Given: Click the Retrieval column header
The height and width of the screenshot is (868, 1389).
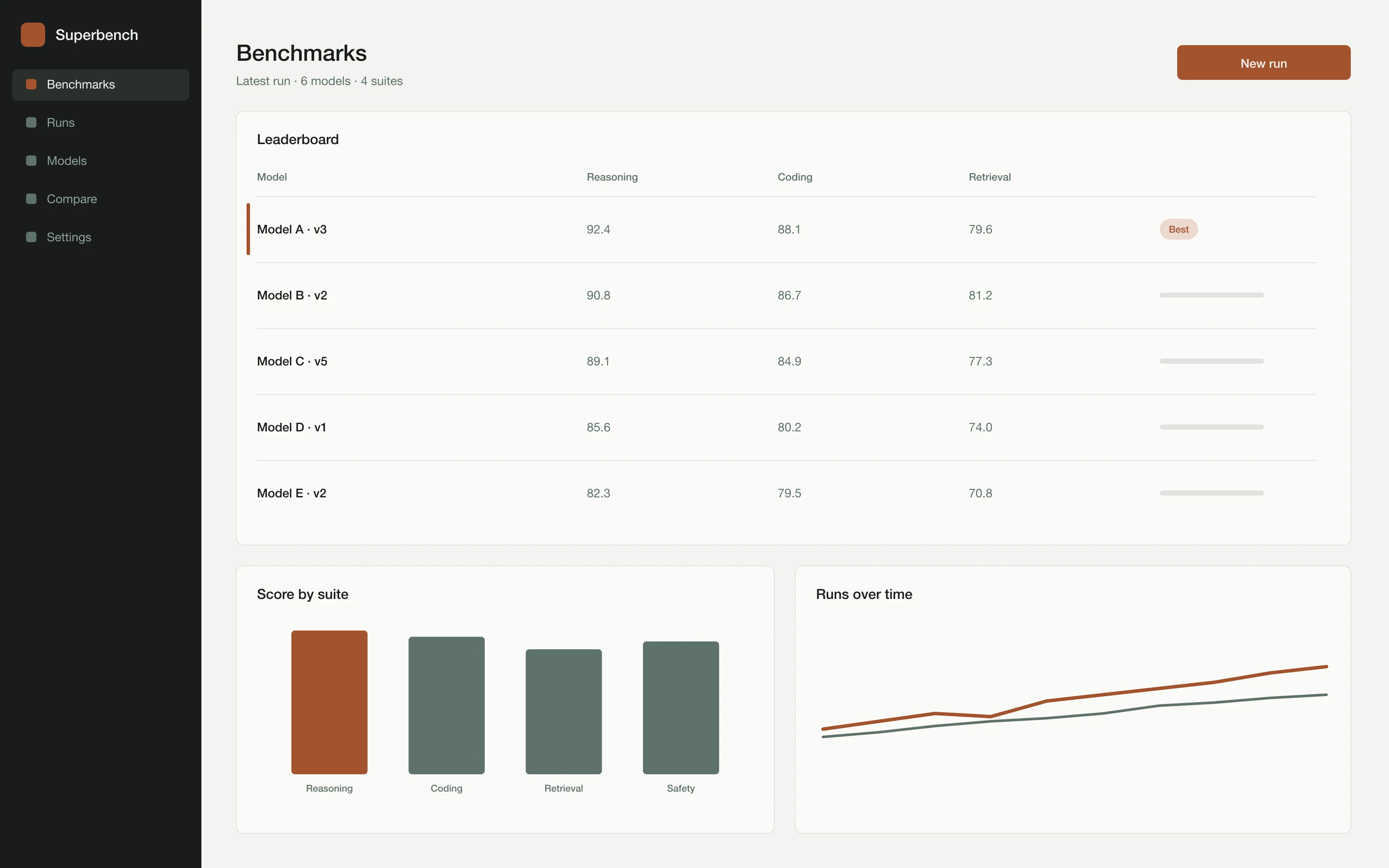Looking at the screenshot, I should coord(990,177).
